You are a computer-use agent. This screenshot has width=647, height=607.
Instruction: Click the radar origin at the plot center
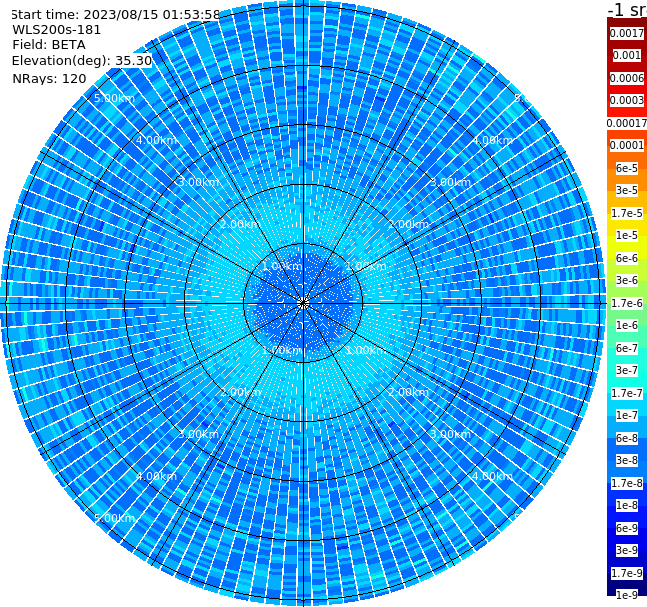coord(303,304)
